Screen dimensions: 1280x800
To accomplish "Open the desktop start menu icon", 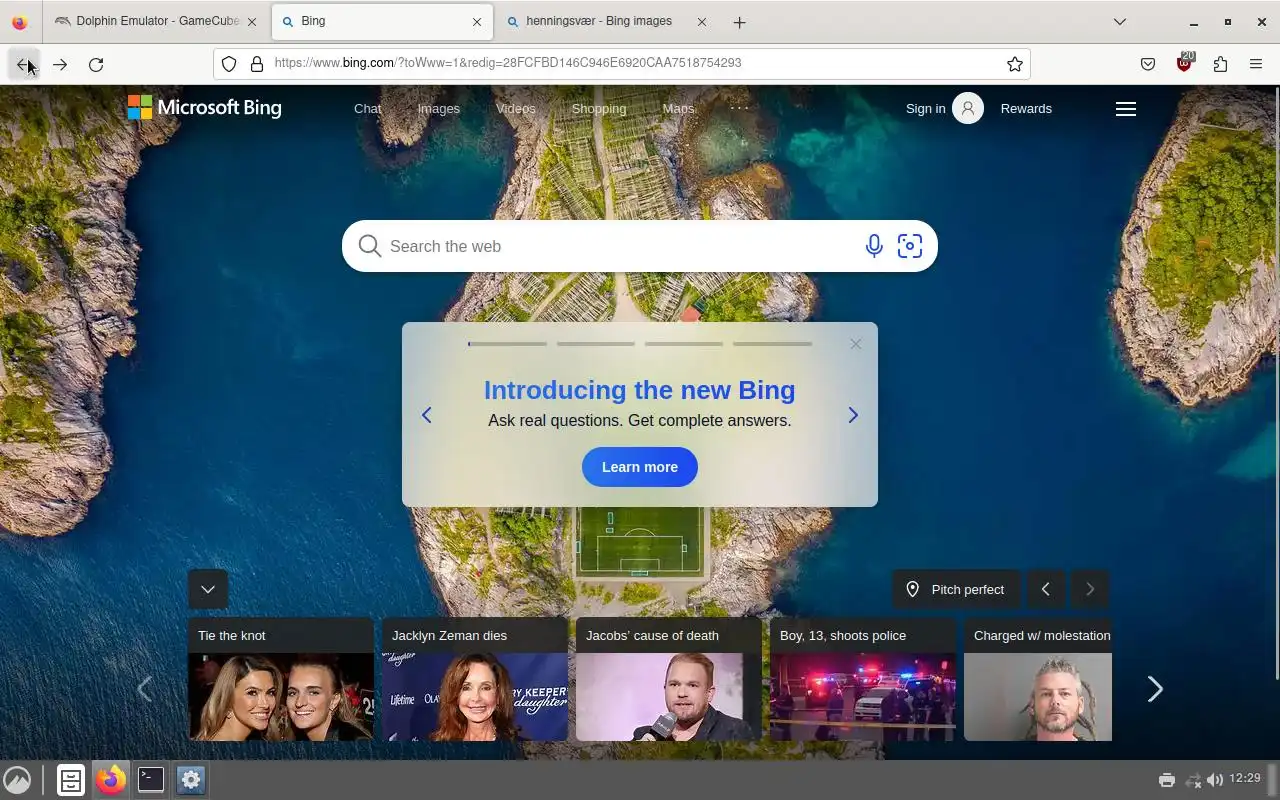I will coord(17,780).
